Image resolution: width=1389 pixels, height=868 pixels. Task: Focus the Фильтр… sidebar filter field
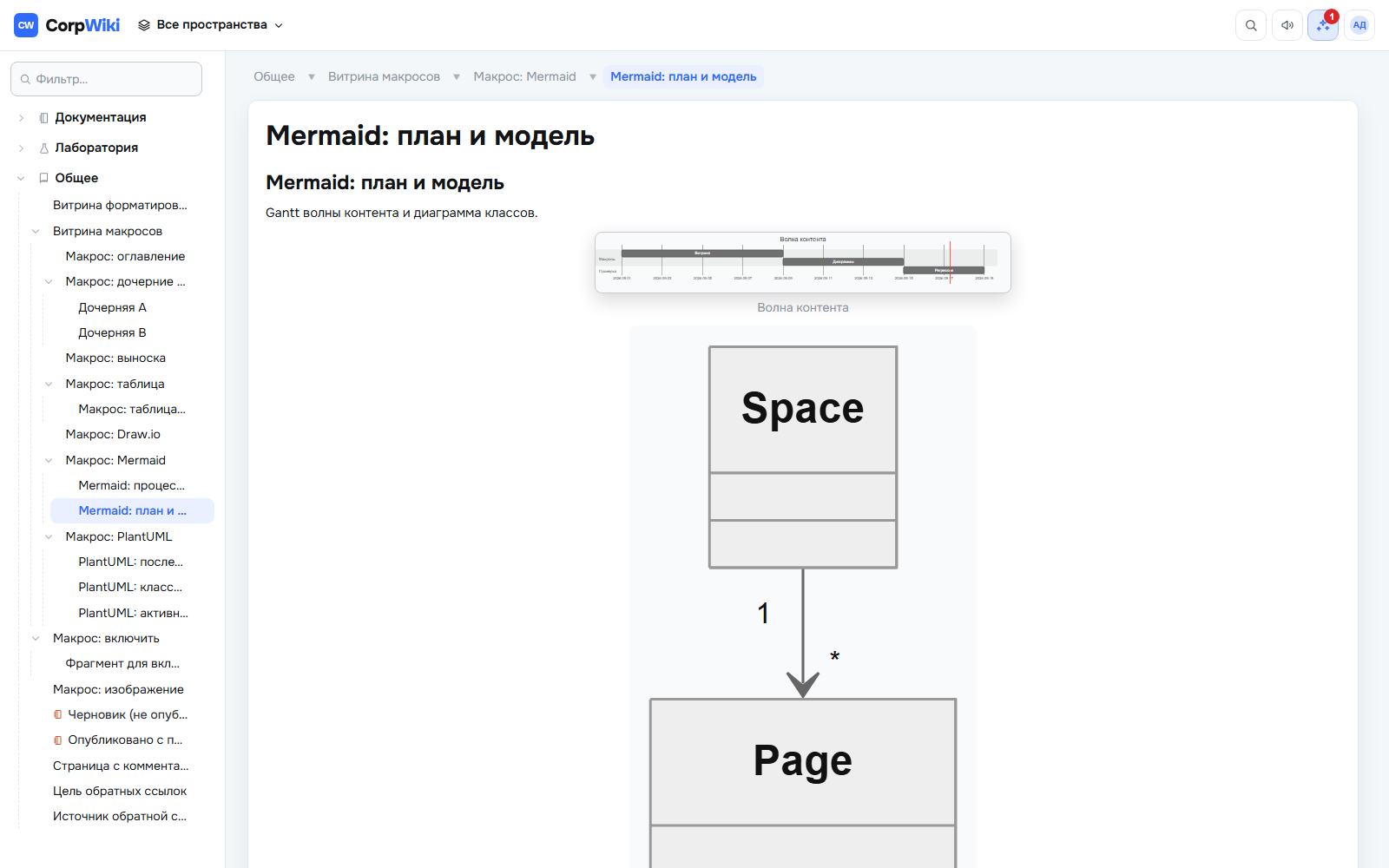click(106, 79)
